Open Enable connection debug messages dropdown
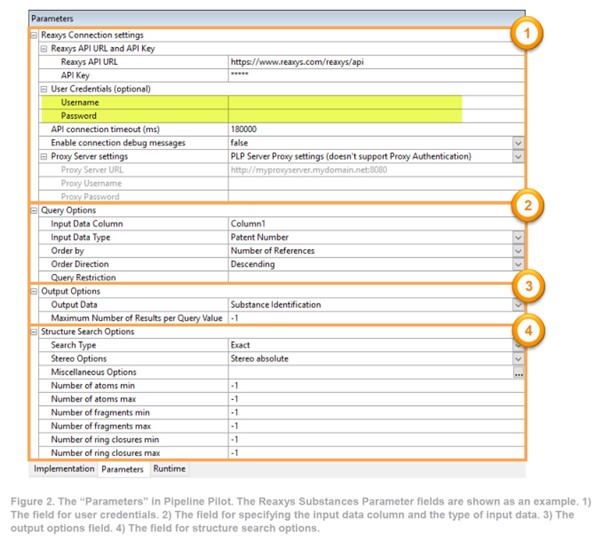 518,143
